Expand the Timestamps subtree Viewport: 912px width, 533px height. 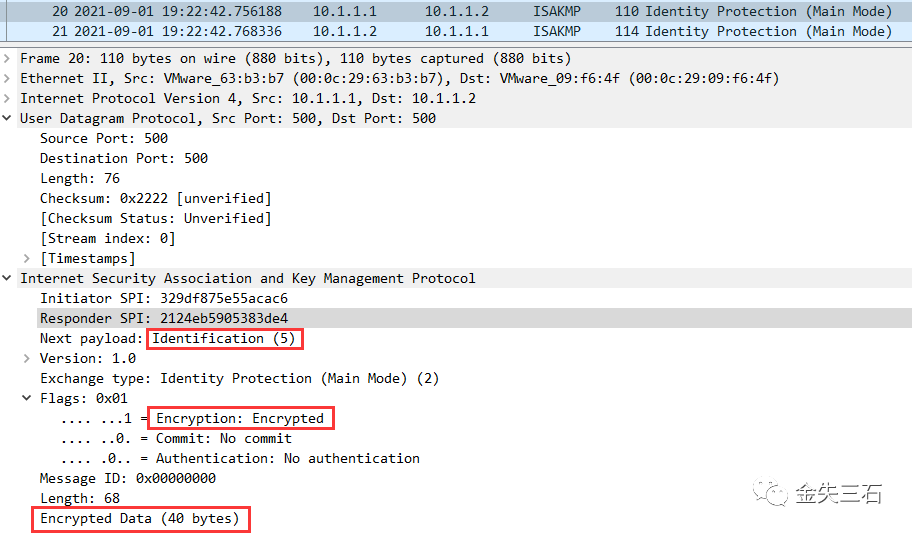27,258
